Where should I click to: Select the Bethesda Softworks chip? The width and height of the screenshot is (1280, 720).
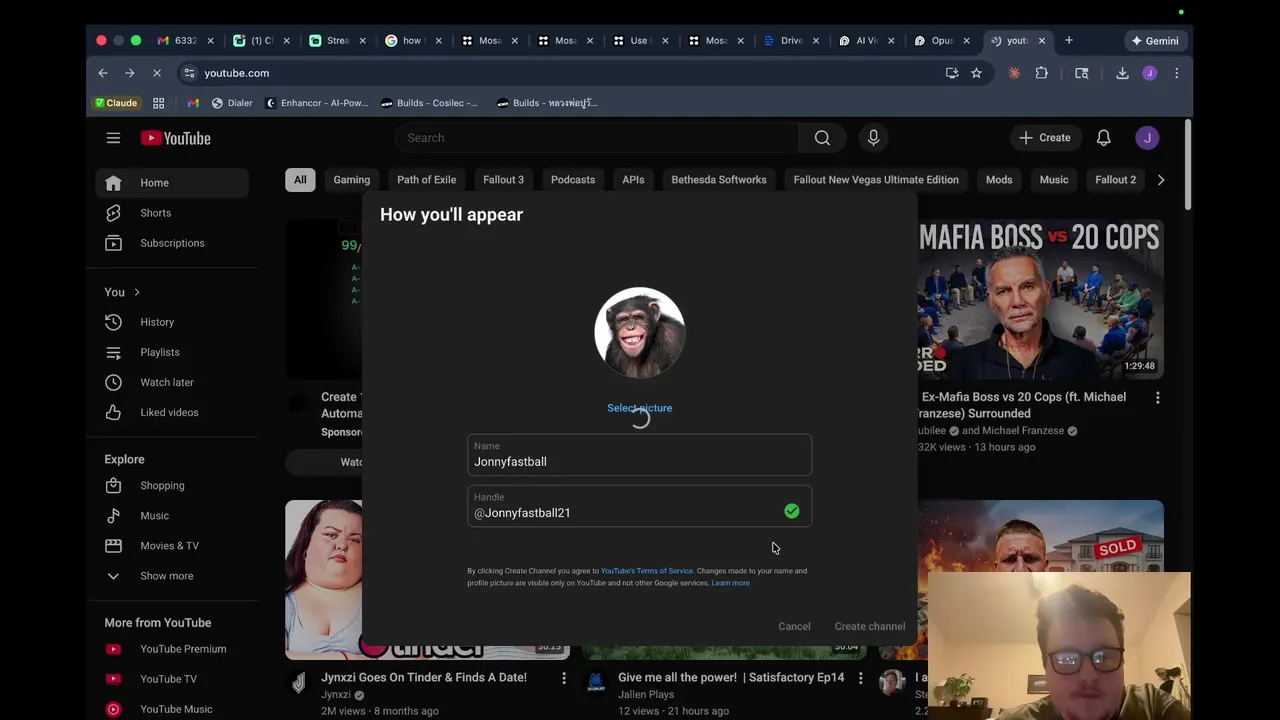tap(719, 180)
